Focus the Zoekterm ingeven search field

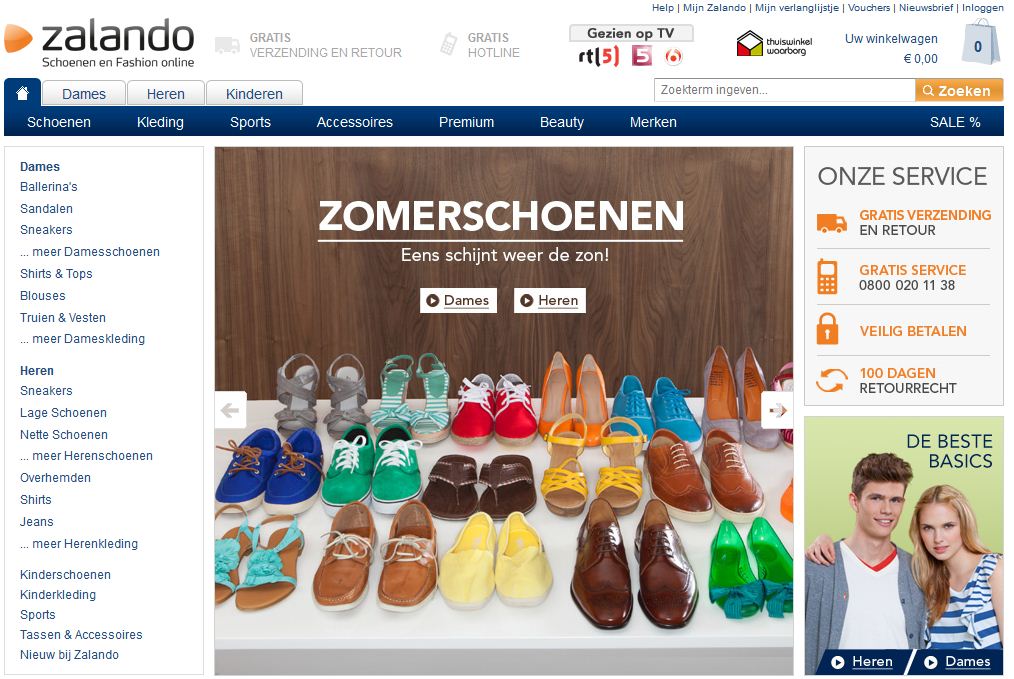tap(784, 90)
